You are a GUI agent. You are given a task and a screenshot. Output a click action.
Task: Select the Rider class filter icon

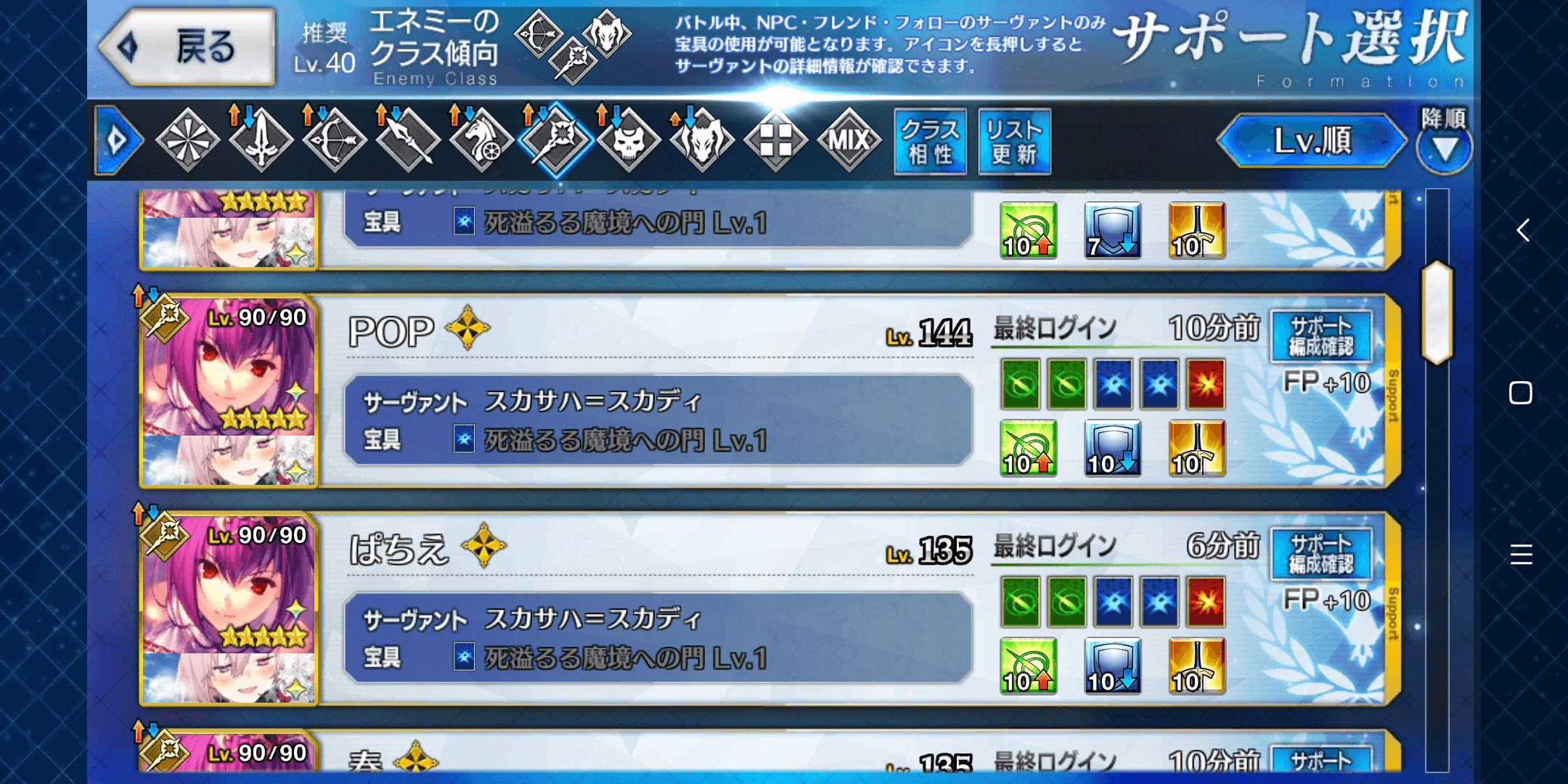coord(481,140)
